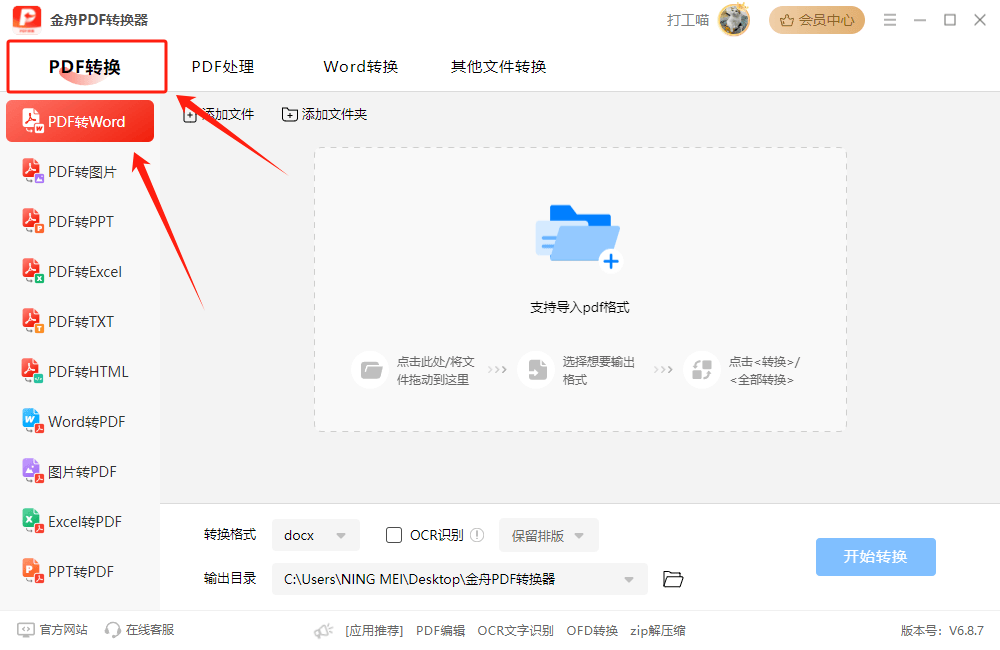This screenshot has height=650, width=1000.
Task: Click the 点击此处 folder step icon
Action: [x=371, y=370]
